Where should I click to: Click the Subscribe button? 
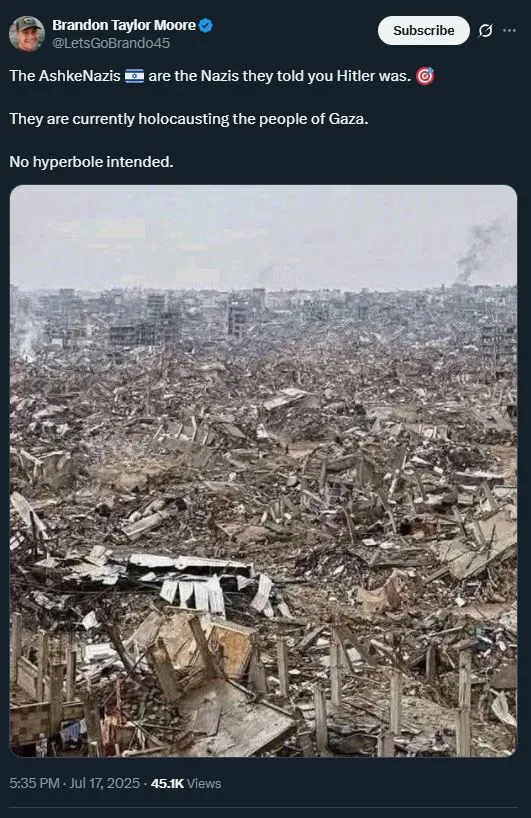click(x=424, y=31)
